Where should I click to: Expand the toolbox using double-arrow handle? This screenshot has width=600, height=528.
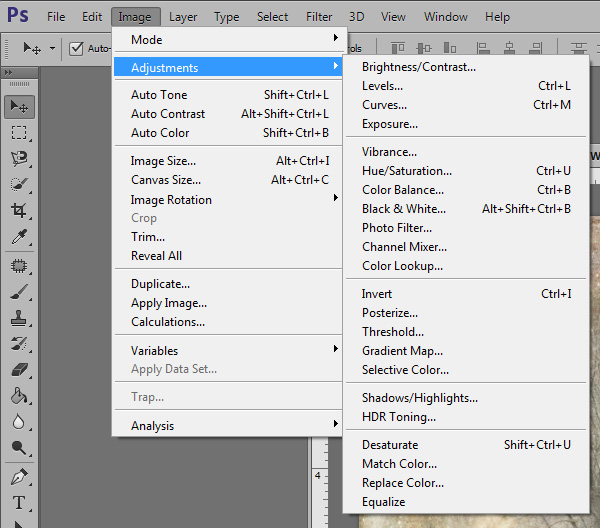tap(9, 73)
